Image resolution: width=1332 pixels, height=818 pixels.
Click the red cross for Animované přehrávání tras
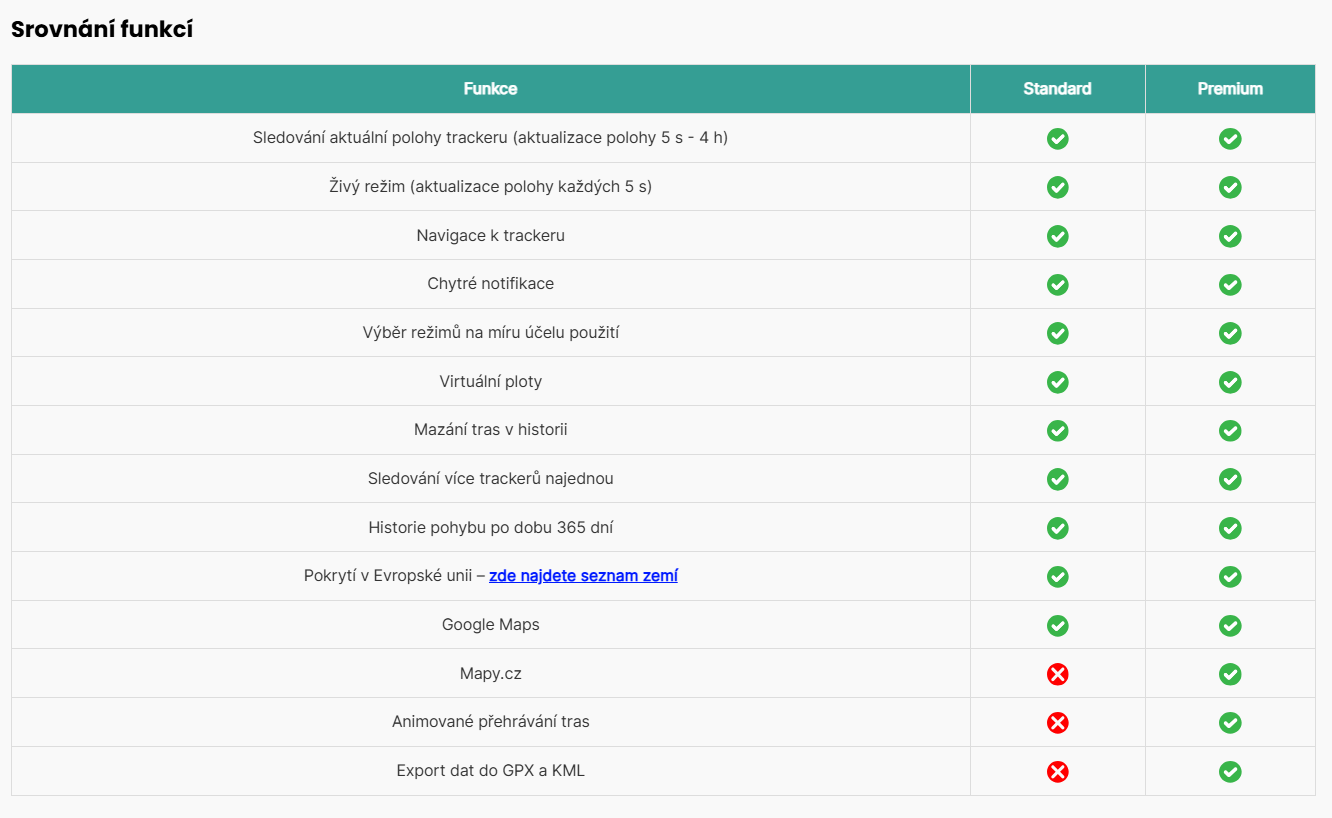pos(1057,722)
